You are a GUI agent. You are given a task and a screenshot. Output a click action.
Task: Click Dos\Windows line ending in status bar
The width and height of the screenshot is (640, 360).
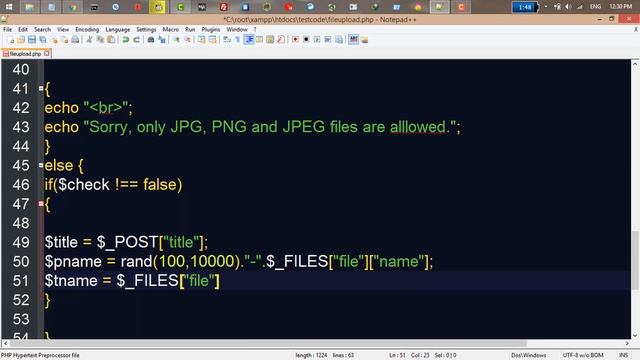pos(529,355)
